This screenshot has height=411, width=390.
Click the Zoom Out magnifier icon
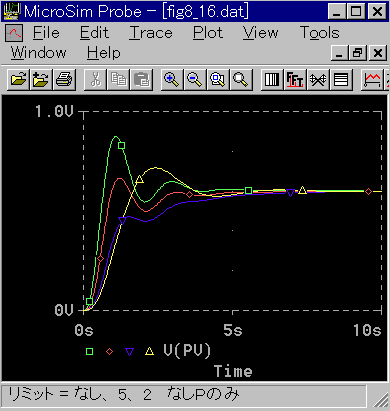195,80
